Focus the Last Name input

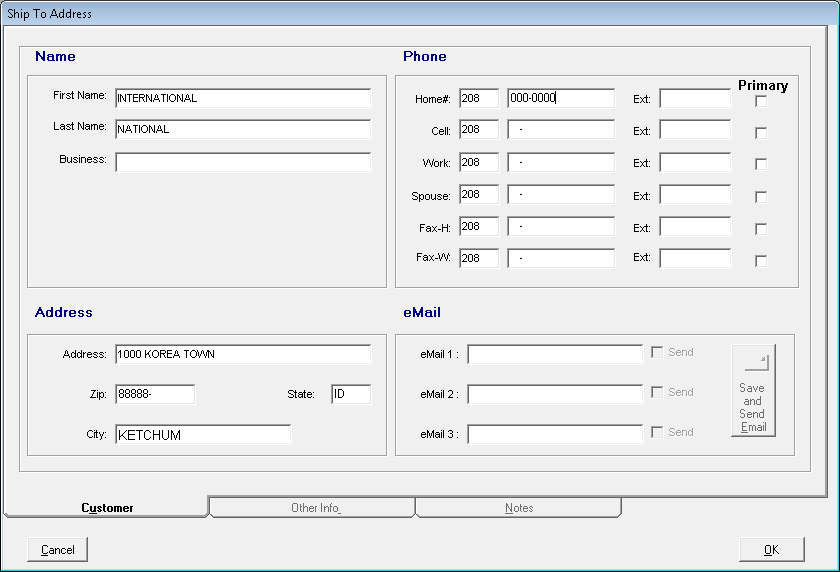coord(243,129)
